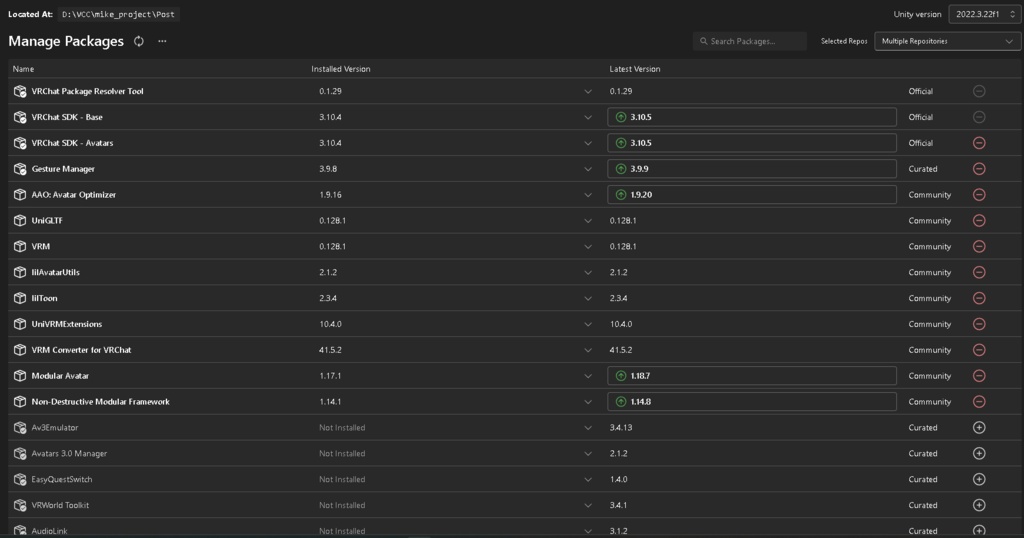Image resolution: width=1024 pixels, height=538 pixels.
Task: Remove AAO: Avatar Optimizer package
Action: click(979, 195)
